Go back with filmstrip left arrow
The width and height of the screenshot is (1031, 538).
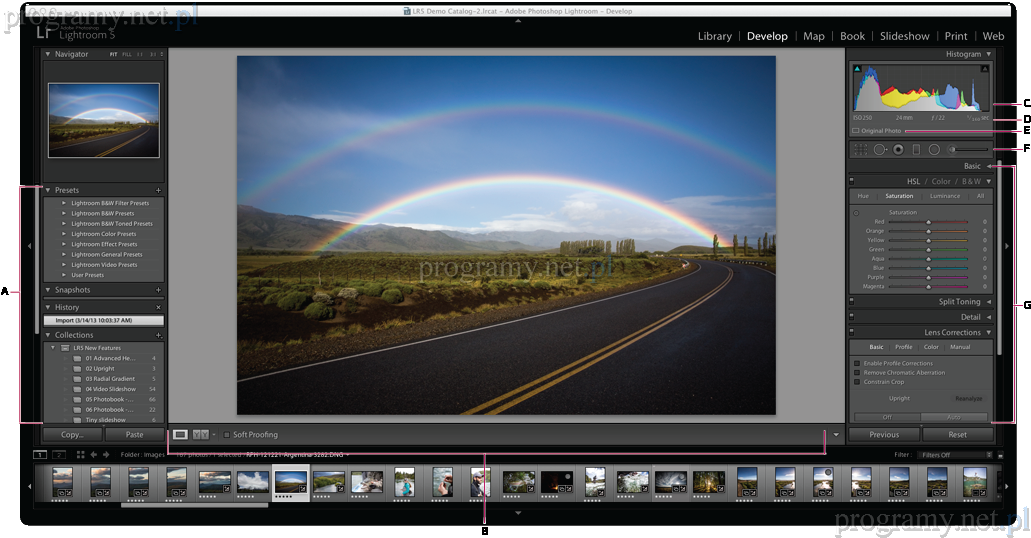click(94, 454)
